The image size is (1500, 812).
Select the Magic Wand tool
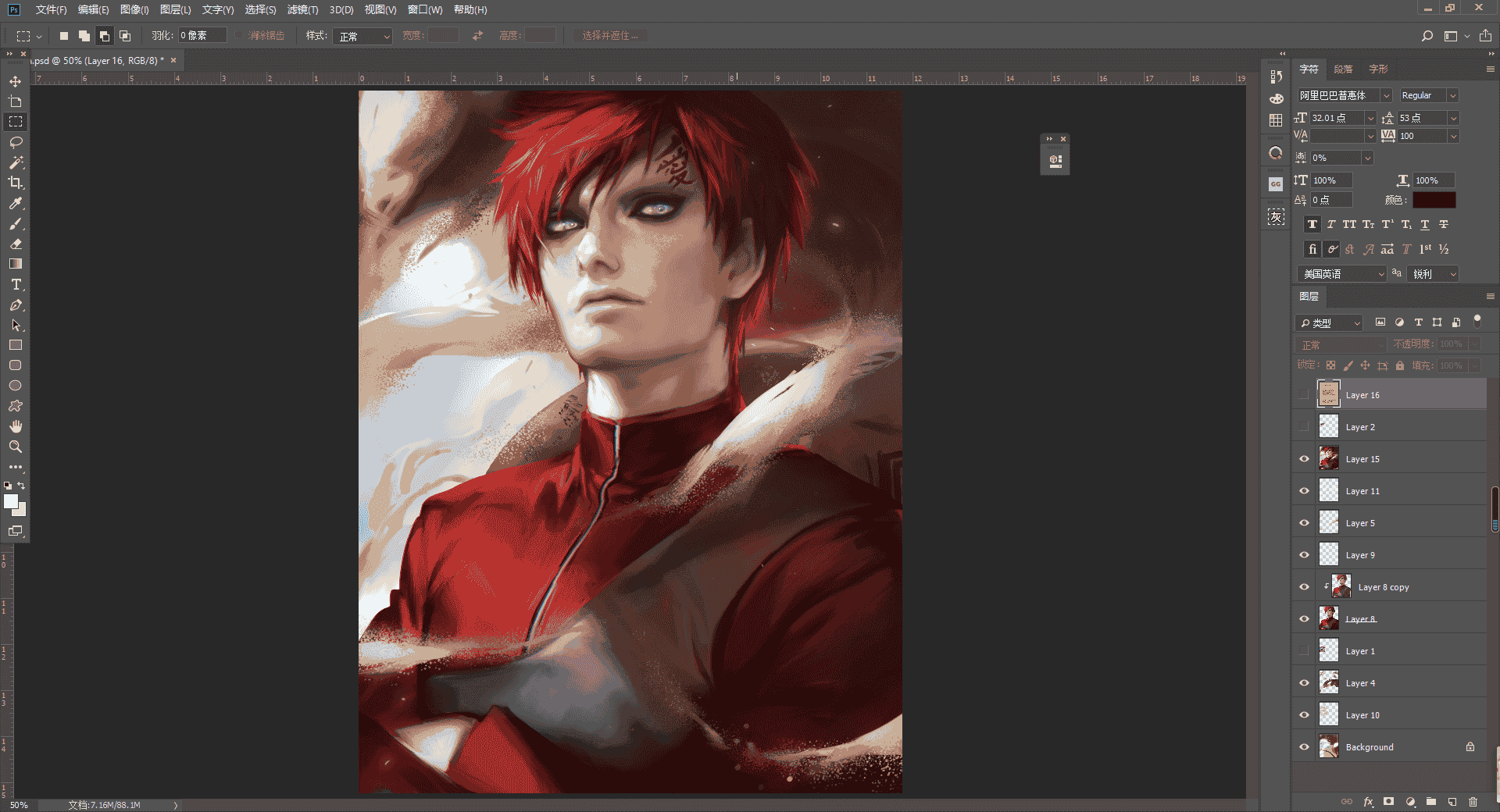[15, 162]
